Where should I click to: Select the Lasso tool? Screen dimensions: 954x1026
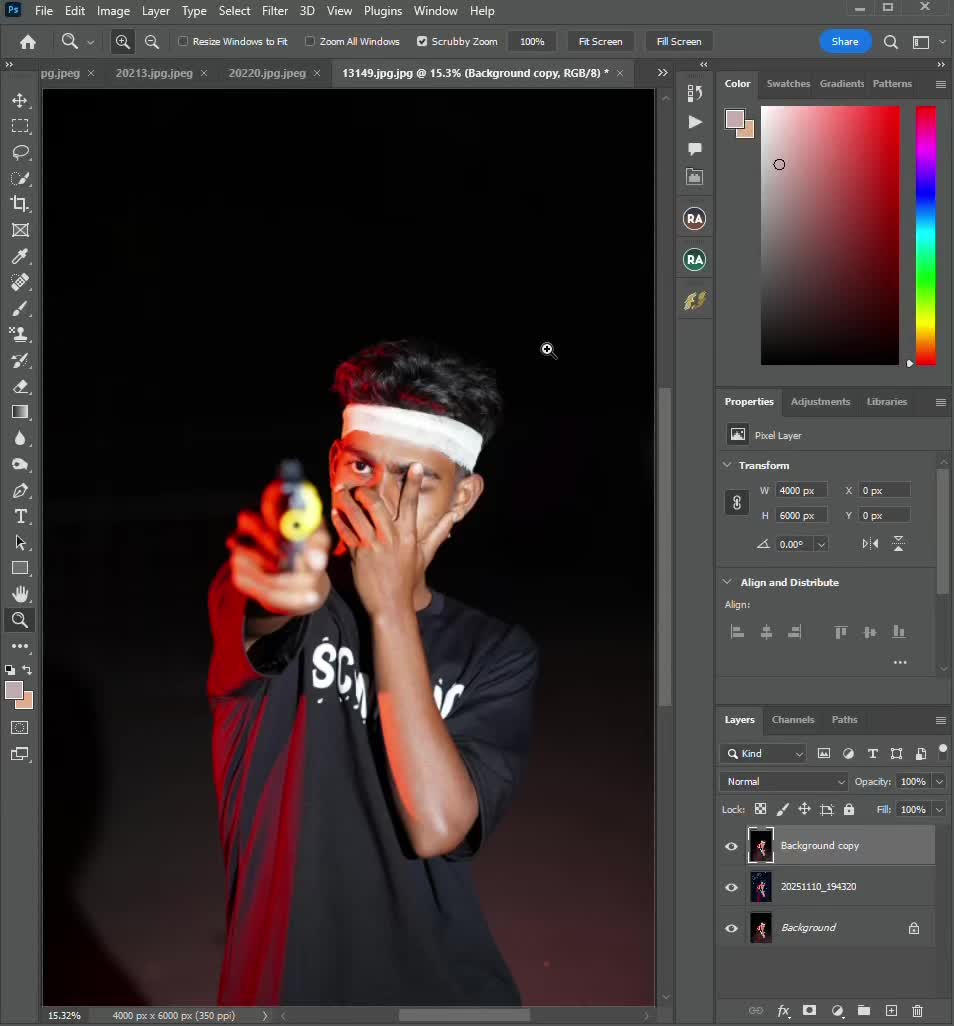tap(20, 152)
